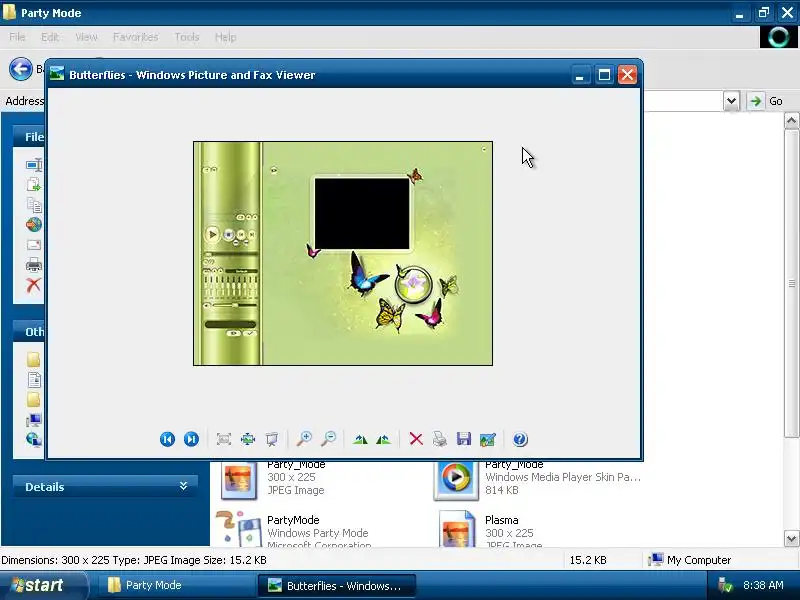Click the e-mail envelope task in the sidebar

click(34, 245)
